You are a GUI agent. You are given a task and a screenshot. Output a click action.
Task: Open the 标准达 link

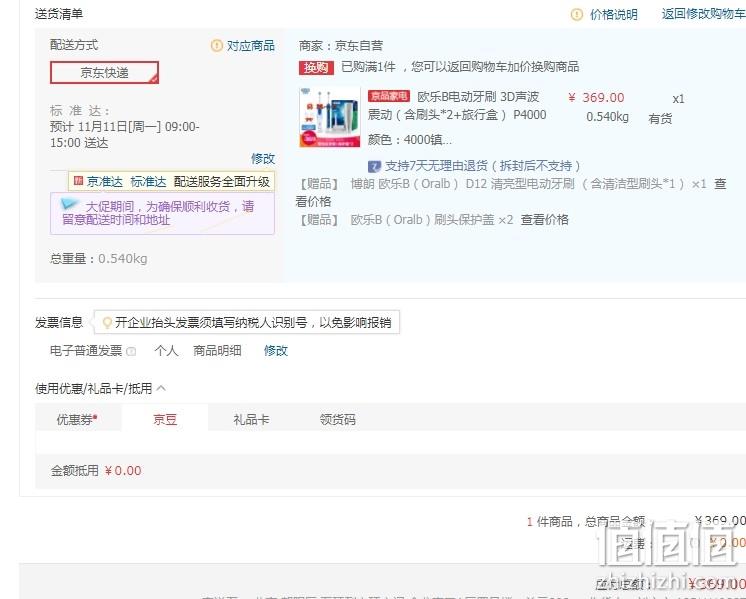click(x=148, y=182)
